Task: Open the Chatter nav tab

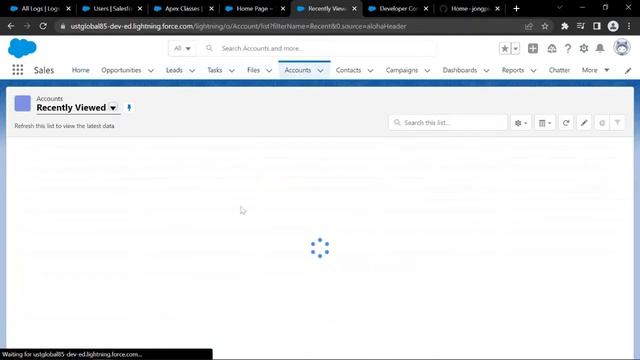Action: [x=559, y=70]
